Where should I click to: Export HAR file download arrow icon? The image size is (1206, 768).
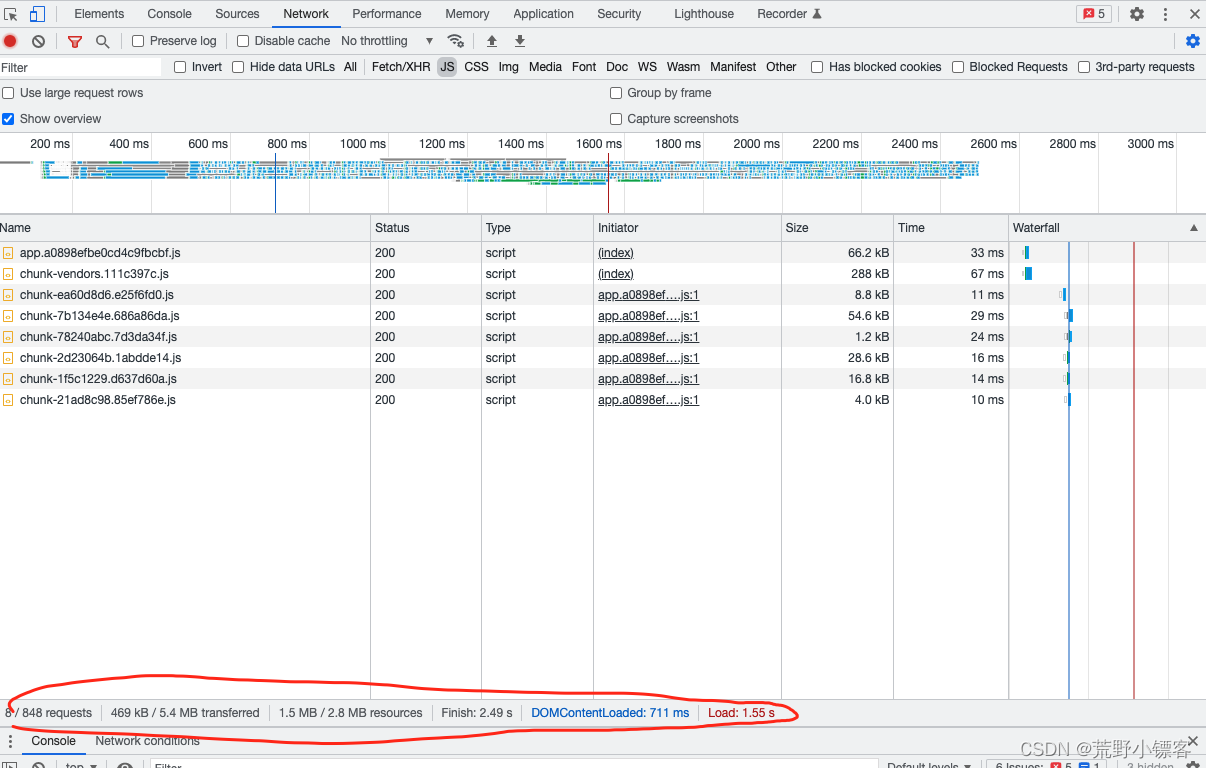point(520,41)
